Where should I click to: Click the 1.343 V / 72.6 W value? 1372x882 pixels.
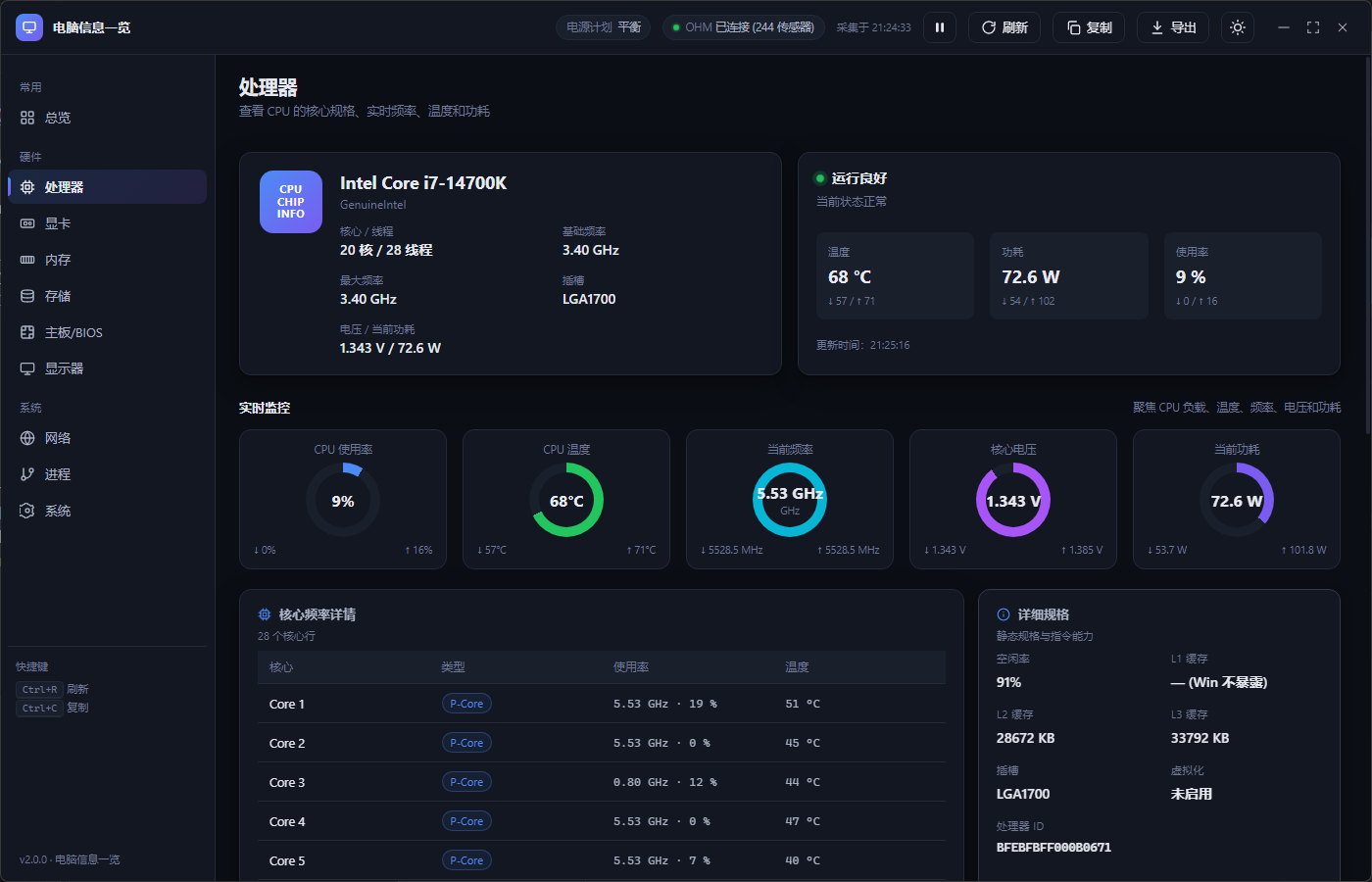pyautogui.click(x=390, y=348)
